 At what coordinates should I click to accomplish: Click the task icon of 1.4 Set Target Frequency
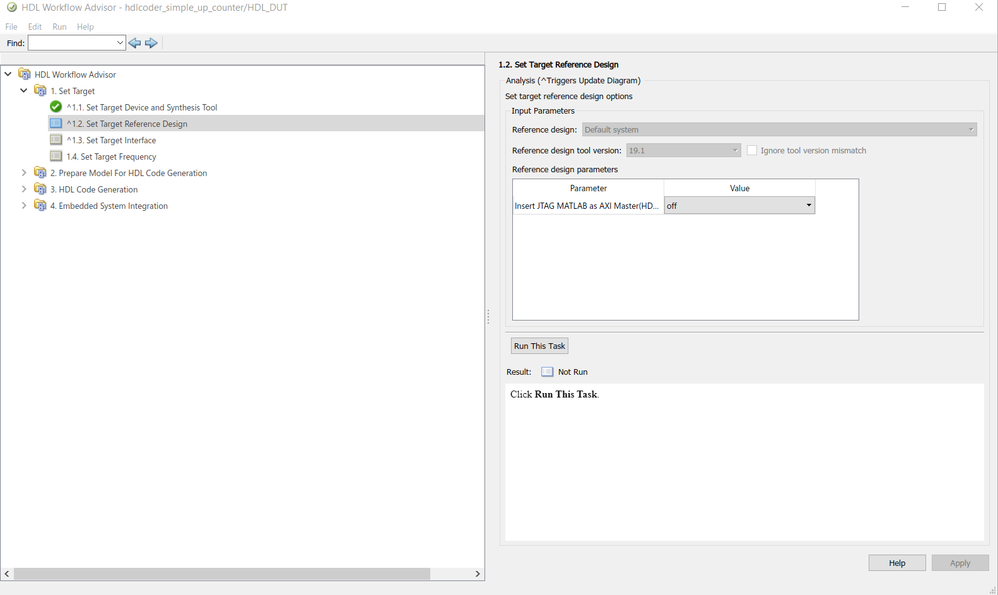(56, 156)
